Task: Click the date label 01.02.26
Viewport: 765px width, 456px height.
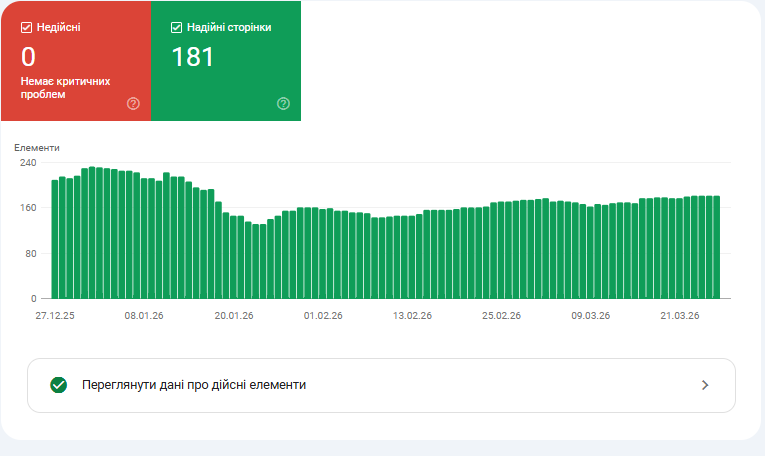Action: click(x=323, y=316)
